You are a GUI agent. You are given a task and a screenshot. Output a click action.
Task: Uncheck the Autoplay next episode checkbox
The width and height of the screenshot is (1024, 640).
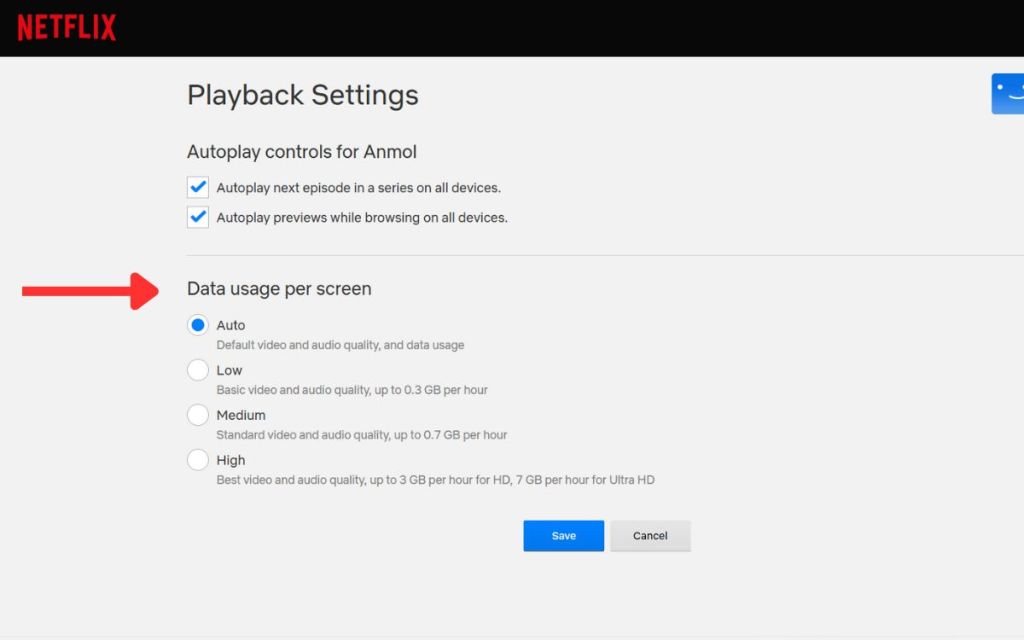[198, 187]
